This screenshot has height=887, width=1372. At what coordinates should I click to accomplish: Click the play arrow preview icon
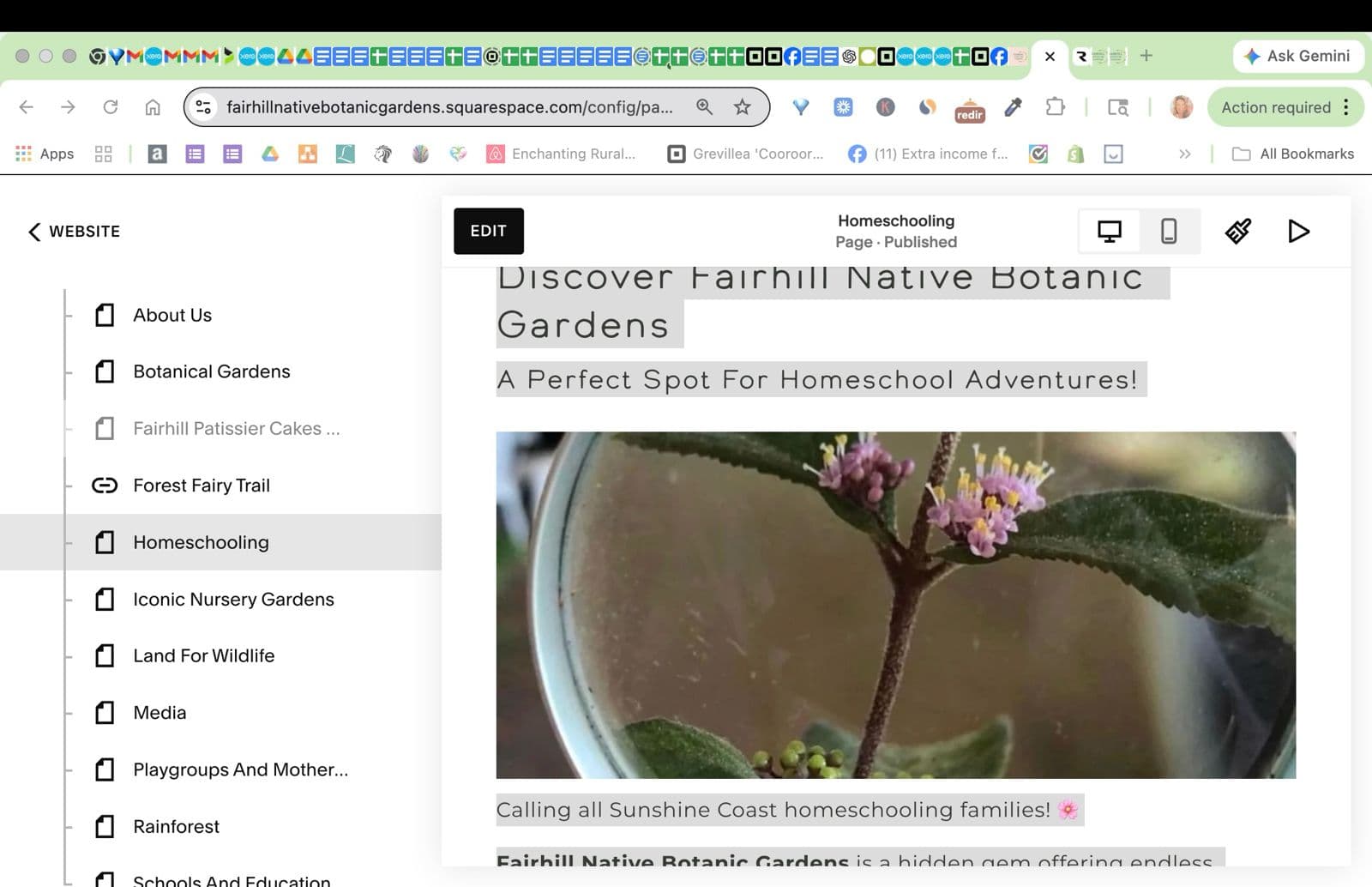tap(1298, 231)
